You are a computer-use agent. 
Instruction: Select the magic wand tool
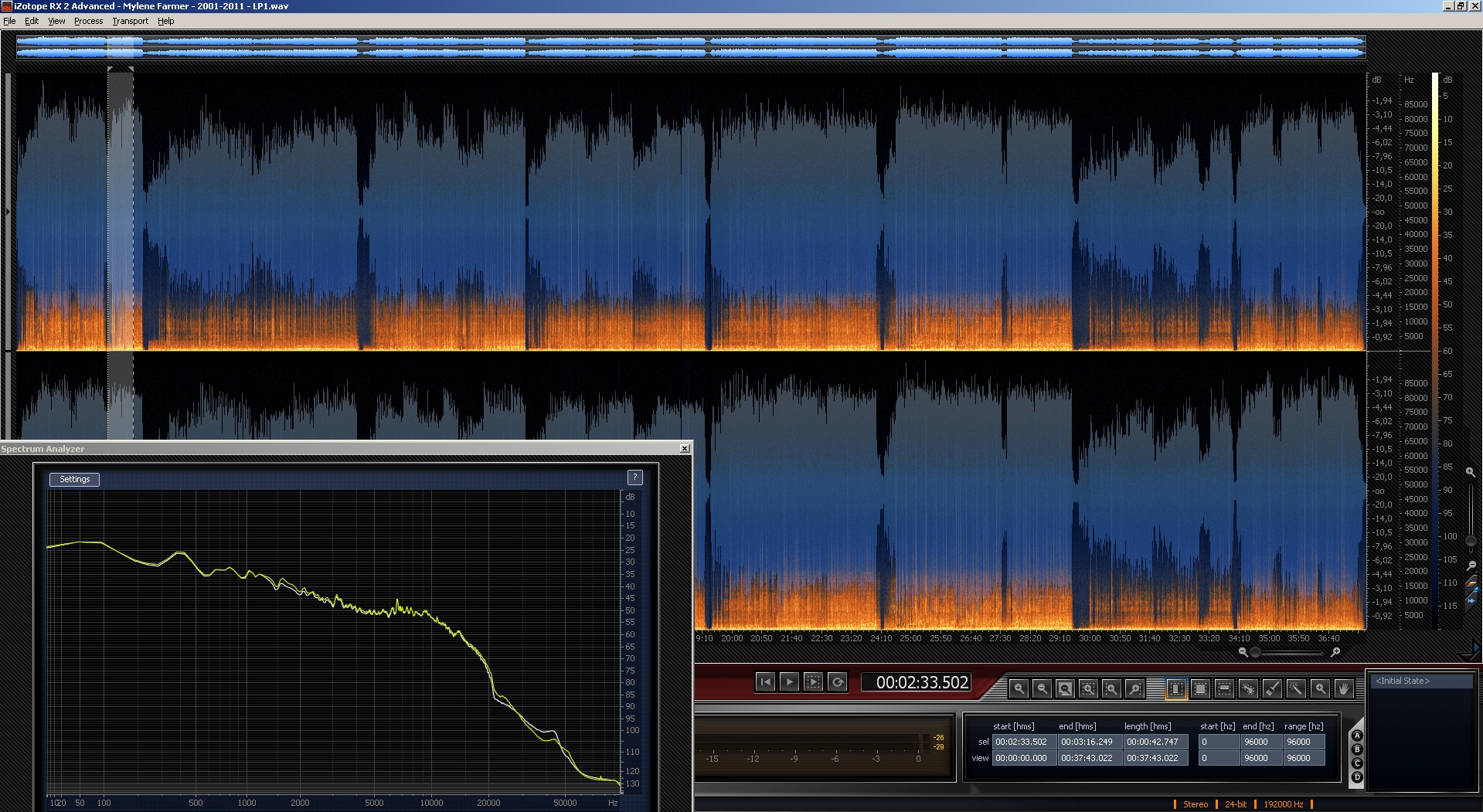(x=1296, y=688)
